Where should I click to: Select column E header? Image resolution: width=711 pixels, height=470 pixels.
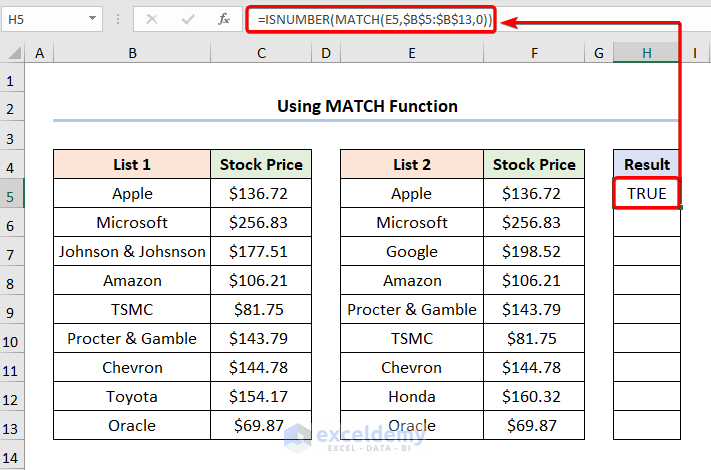[x=412, y=53]
